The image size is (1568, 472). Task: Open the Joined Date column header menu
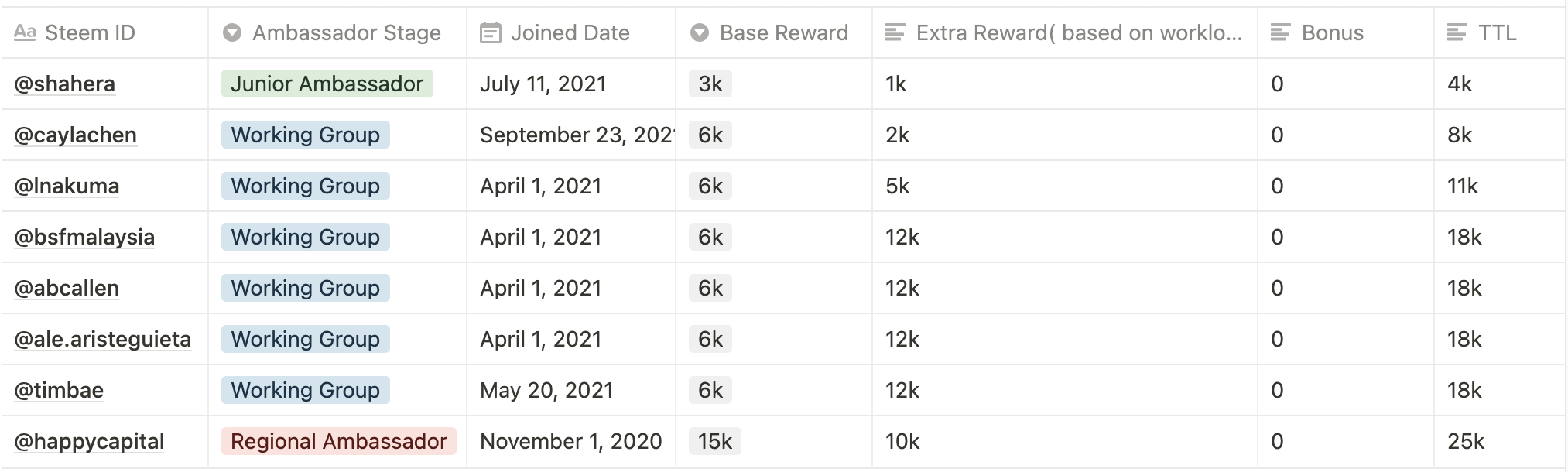click(571, 32)
